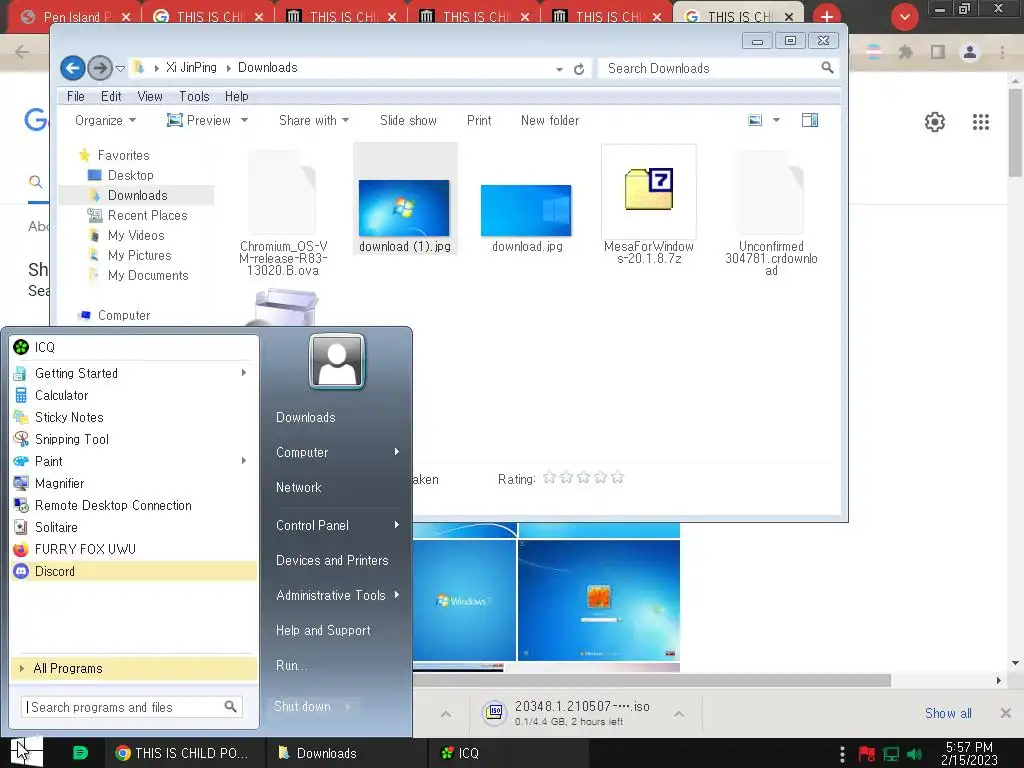1024x768 pixels.
Task: Open the green taskbar app icon
Action: [80, 753]
